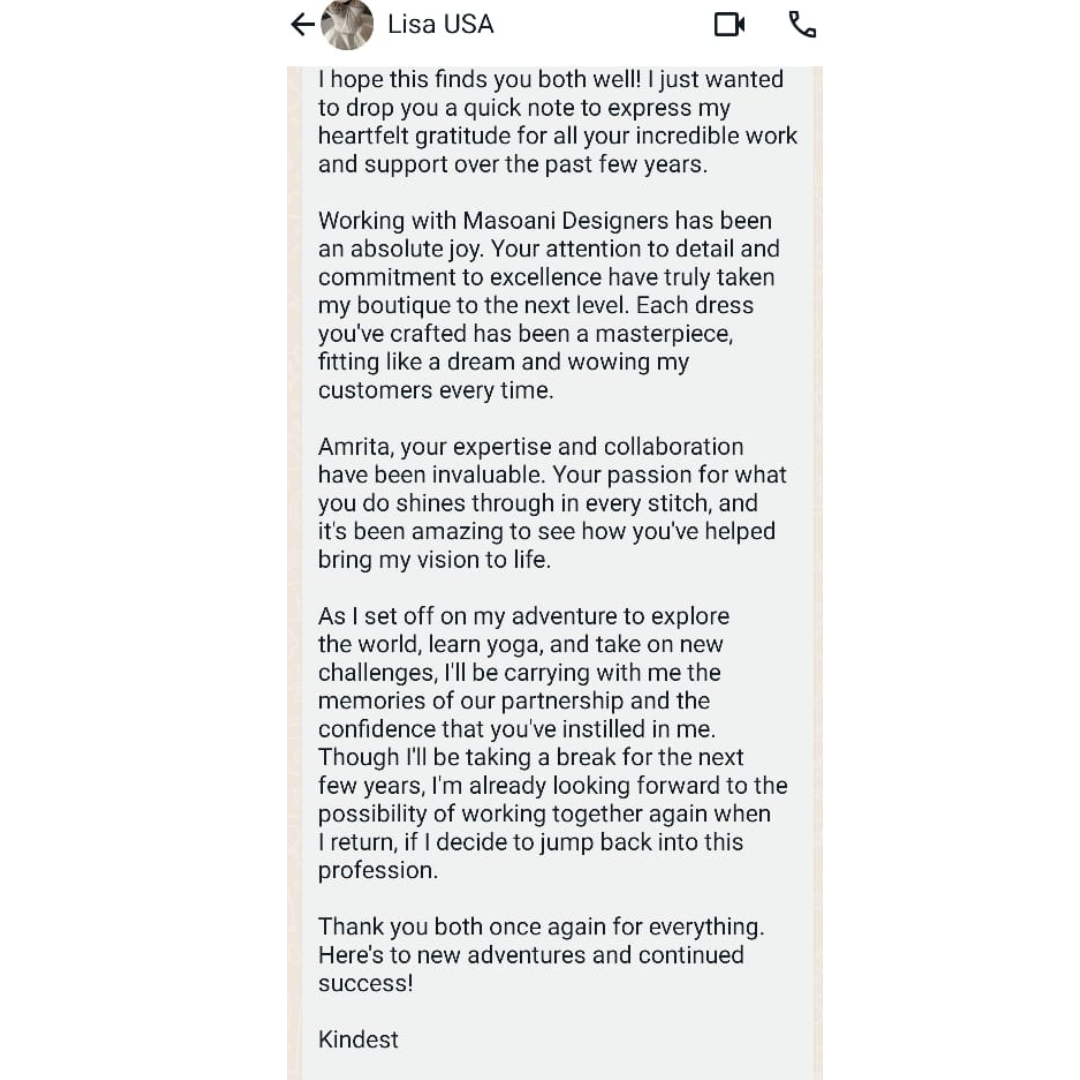The height and width of the screenshot is (1080, 1080).
Task: Tap the "Thank you both once again" line
Action: point(541,927)
